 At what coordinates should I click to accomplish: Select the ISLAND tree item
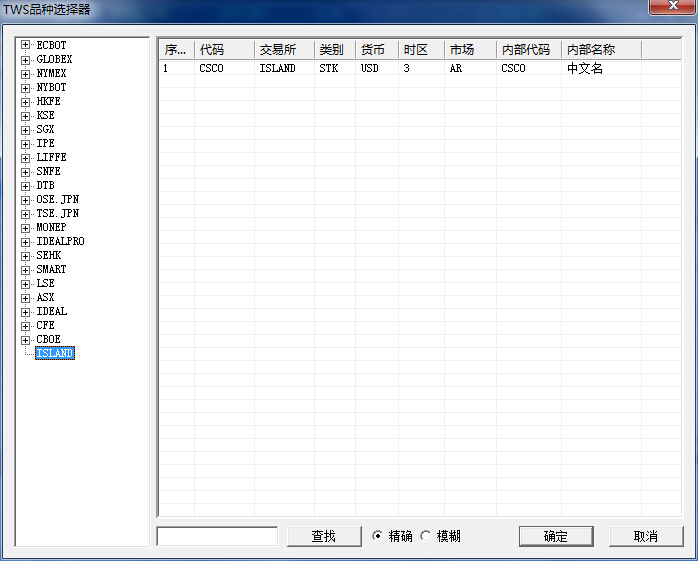click(55, 353)
